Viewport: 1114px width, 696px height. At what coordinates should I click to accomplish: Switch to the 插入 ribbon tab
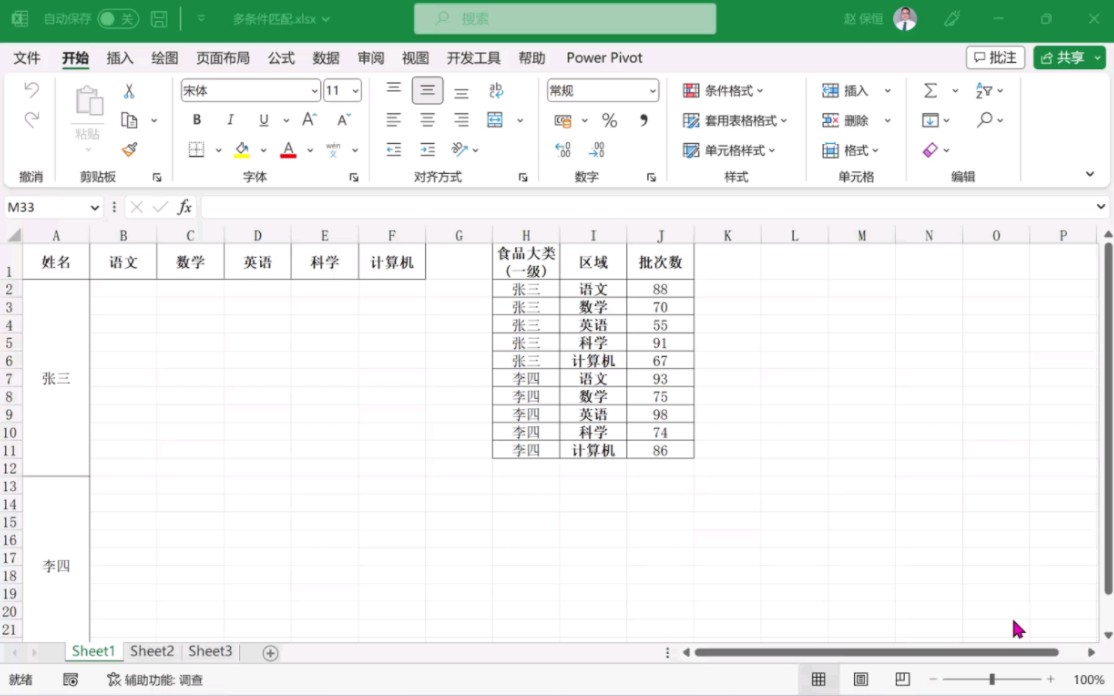coord(119,58)
